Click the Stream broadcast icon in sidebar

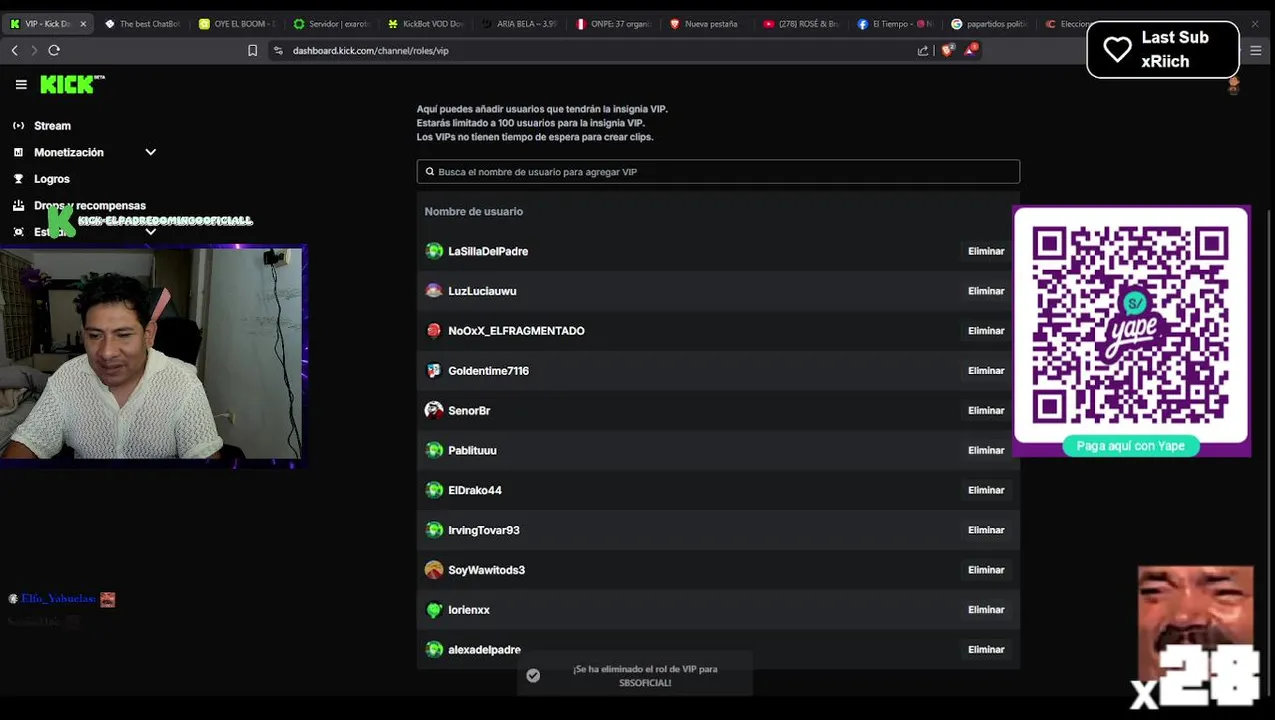(x=18, y=126)
